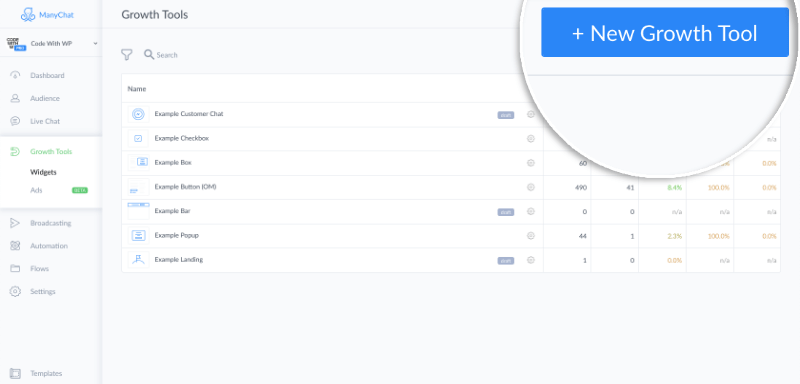Focus the Search input field

coord(167,55)
